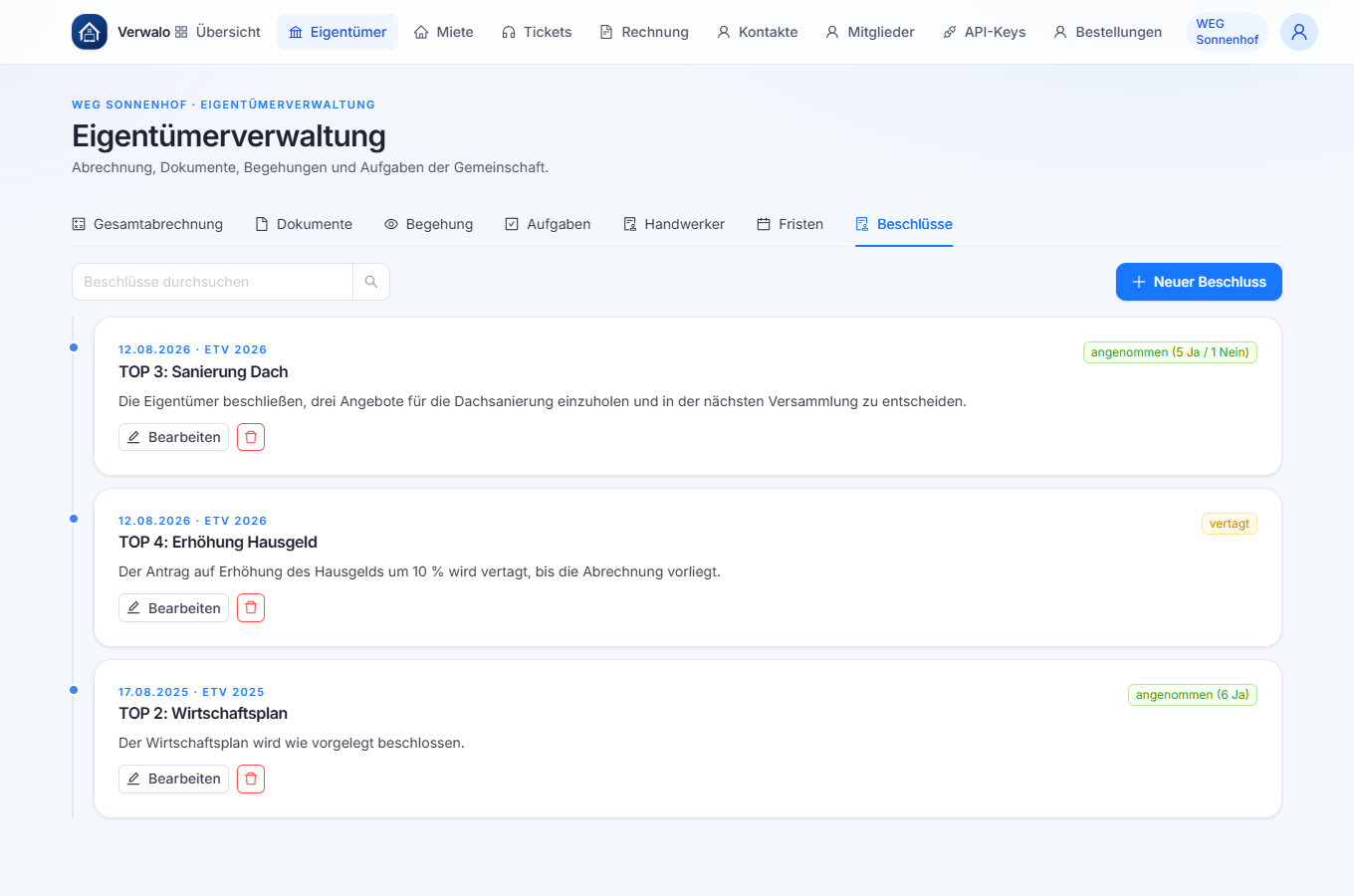
Task: Click the 'Eigentümerverwaltung' page heading
Action: pos(229,135)
